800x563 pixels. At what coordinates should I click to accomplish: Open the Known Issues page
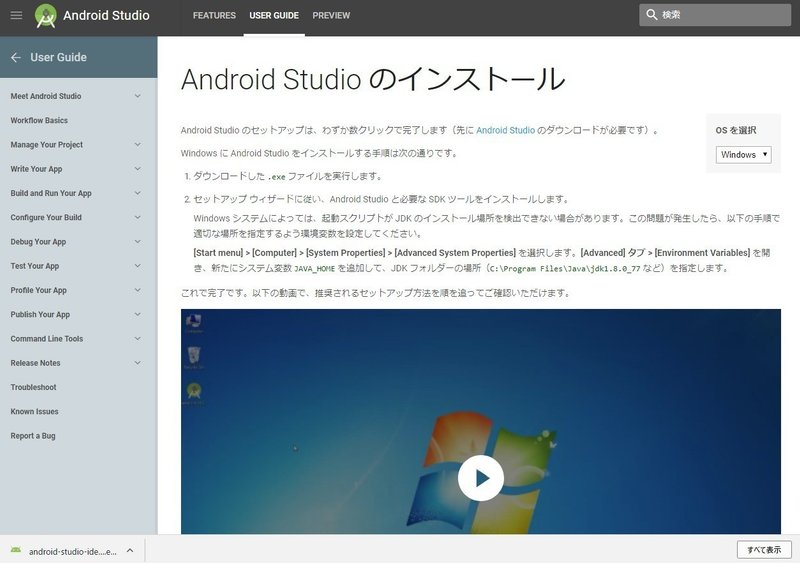pos(35,411)
